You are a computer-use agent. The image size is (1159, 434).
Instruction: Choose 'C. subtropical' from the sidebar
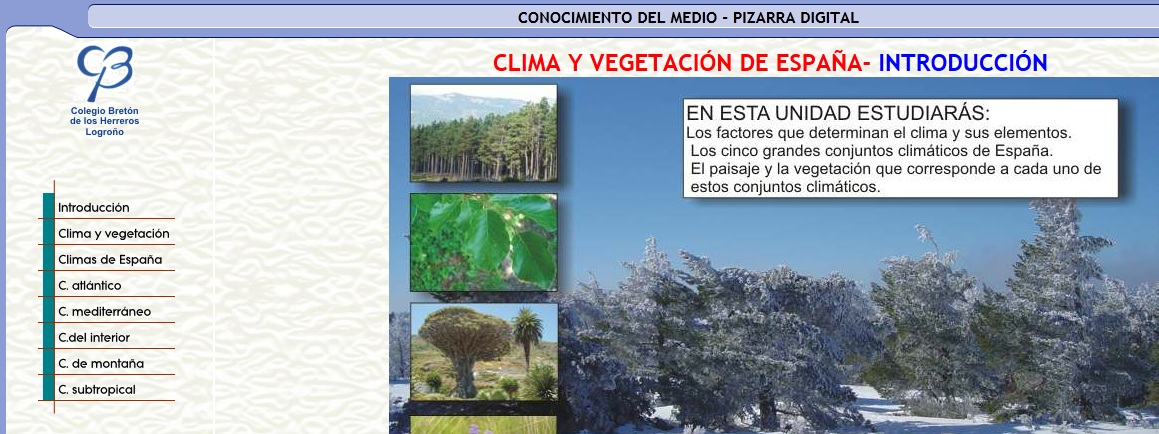pos(96,390)
